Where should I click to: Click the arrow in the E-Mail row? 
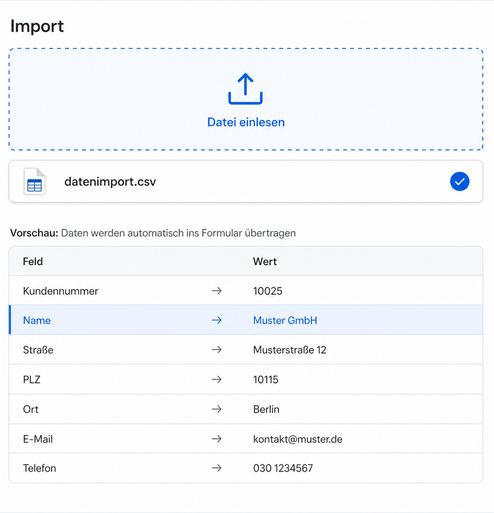[217, 439]
